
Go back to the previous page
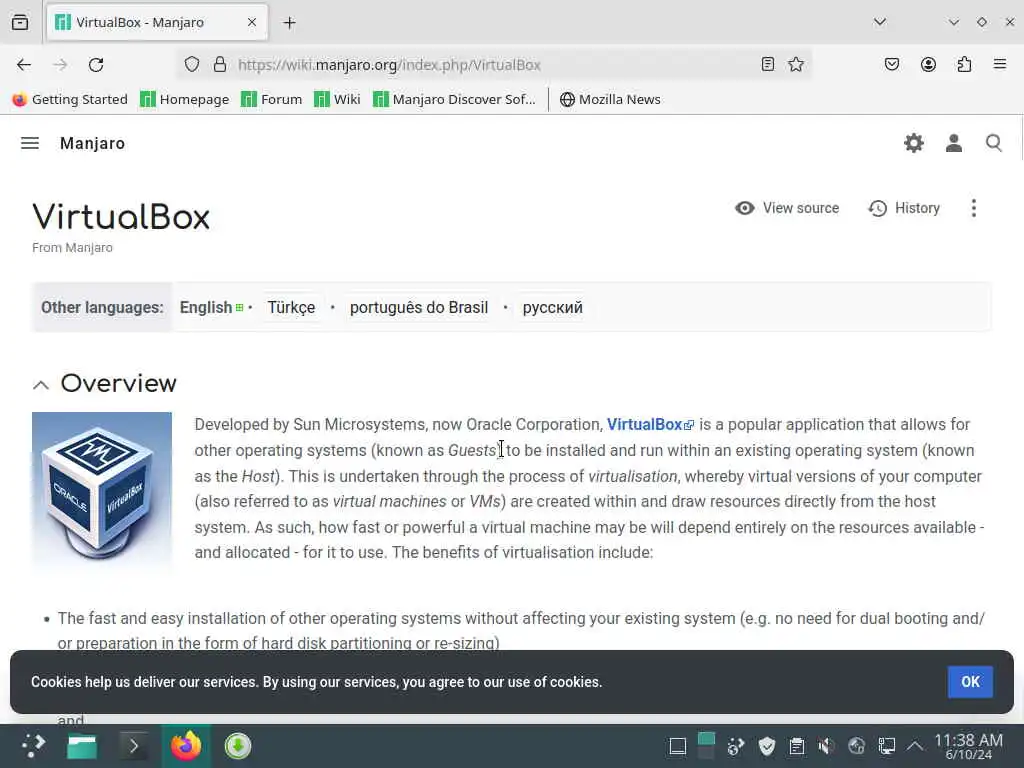[x=24, y=65]
